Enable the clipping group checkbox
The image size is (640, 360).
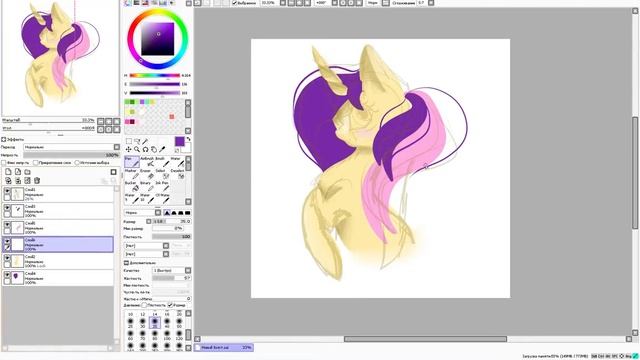(x=36, y=162)
